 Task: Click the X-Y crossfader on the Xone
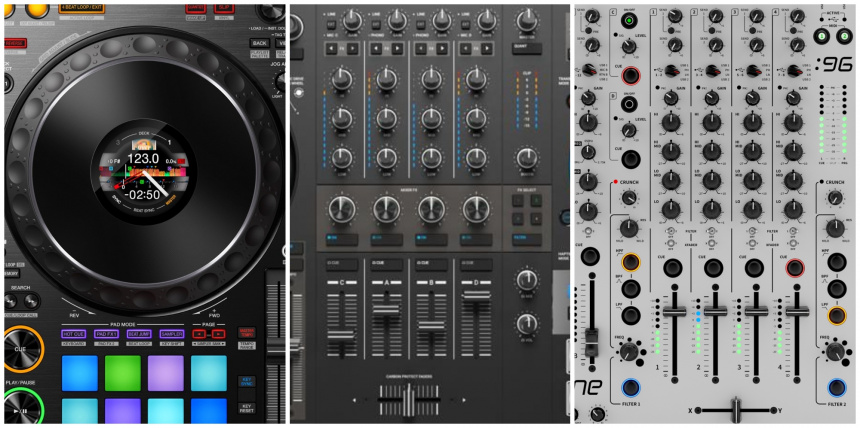(x=735, y=410)
